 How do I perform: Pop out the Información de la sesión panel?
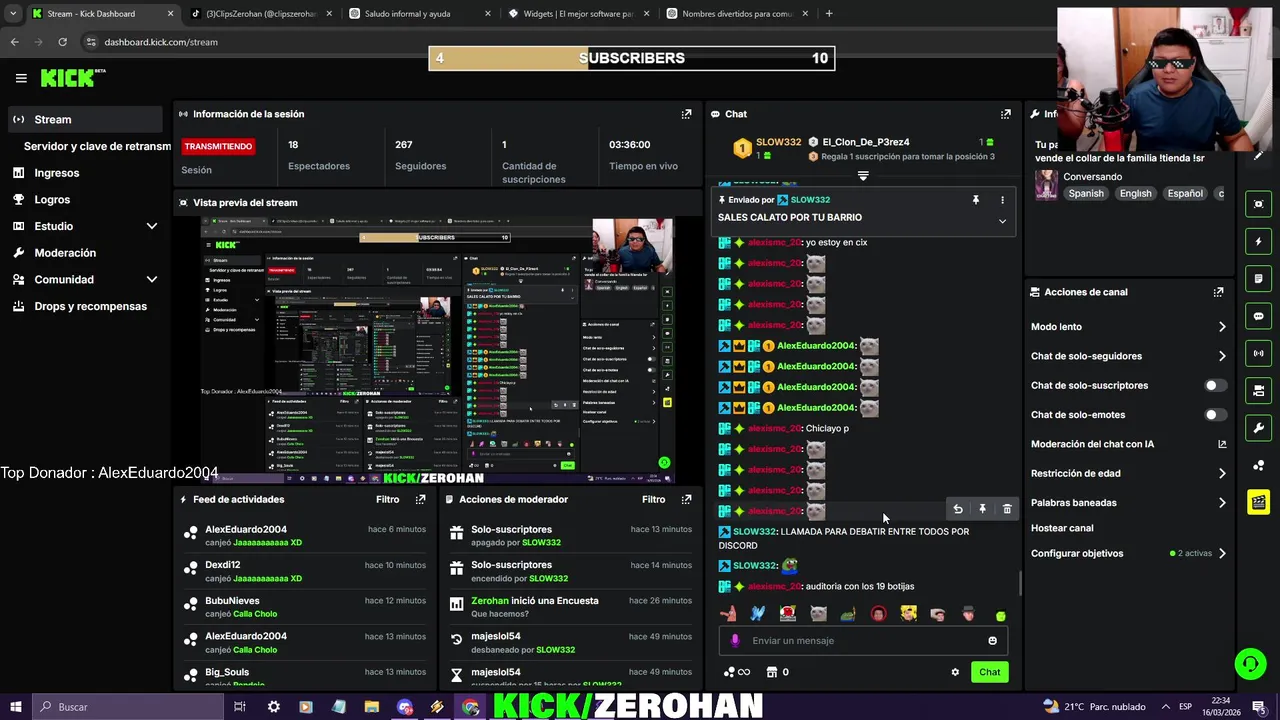pos(686,114)
